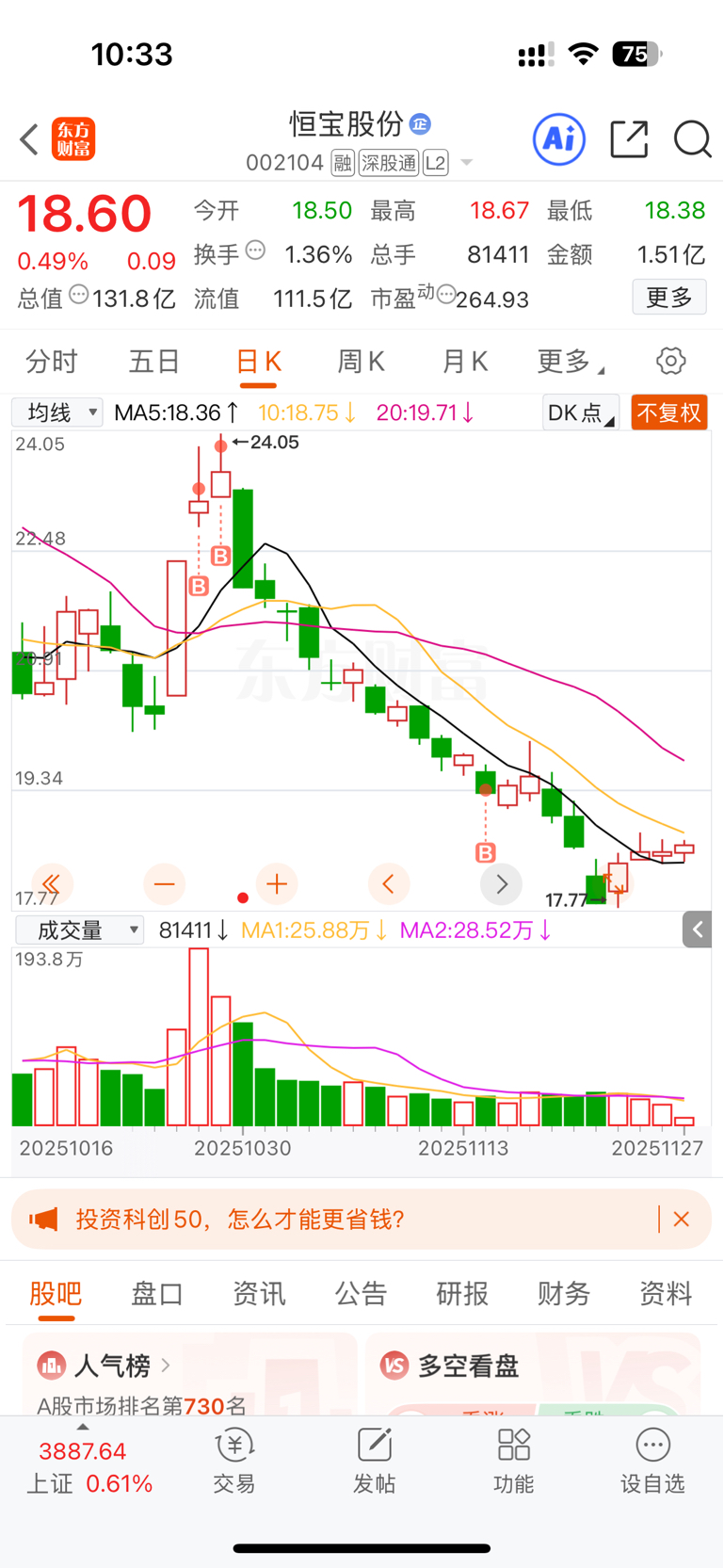Tap the verified badge beside 恒宝股份
724x1568 pixels.
420,123
